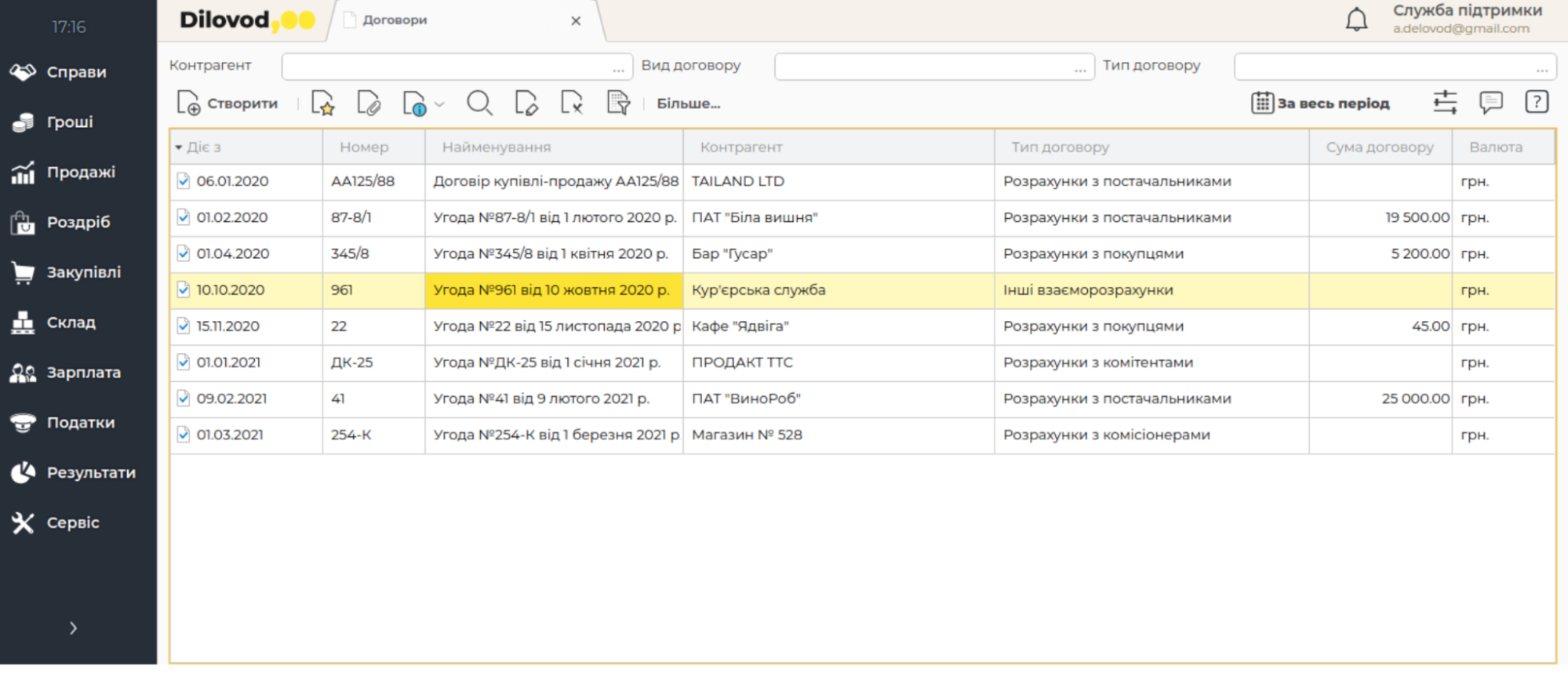Click the document with X delete icon
The height and width of the screenshot is (677, 1568).
pos(572,104)
